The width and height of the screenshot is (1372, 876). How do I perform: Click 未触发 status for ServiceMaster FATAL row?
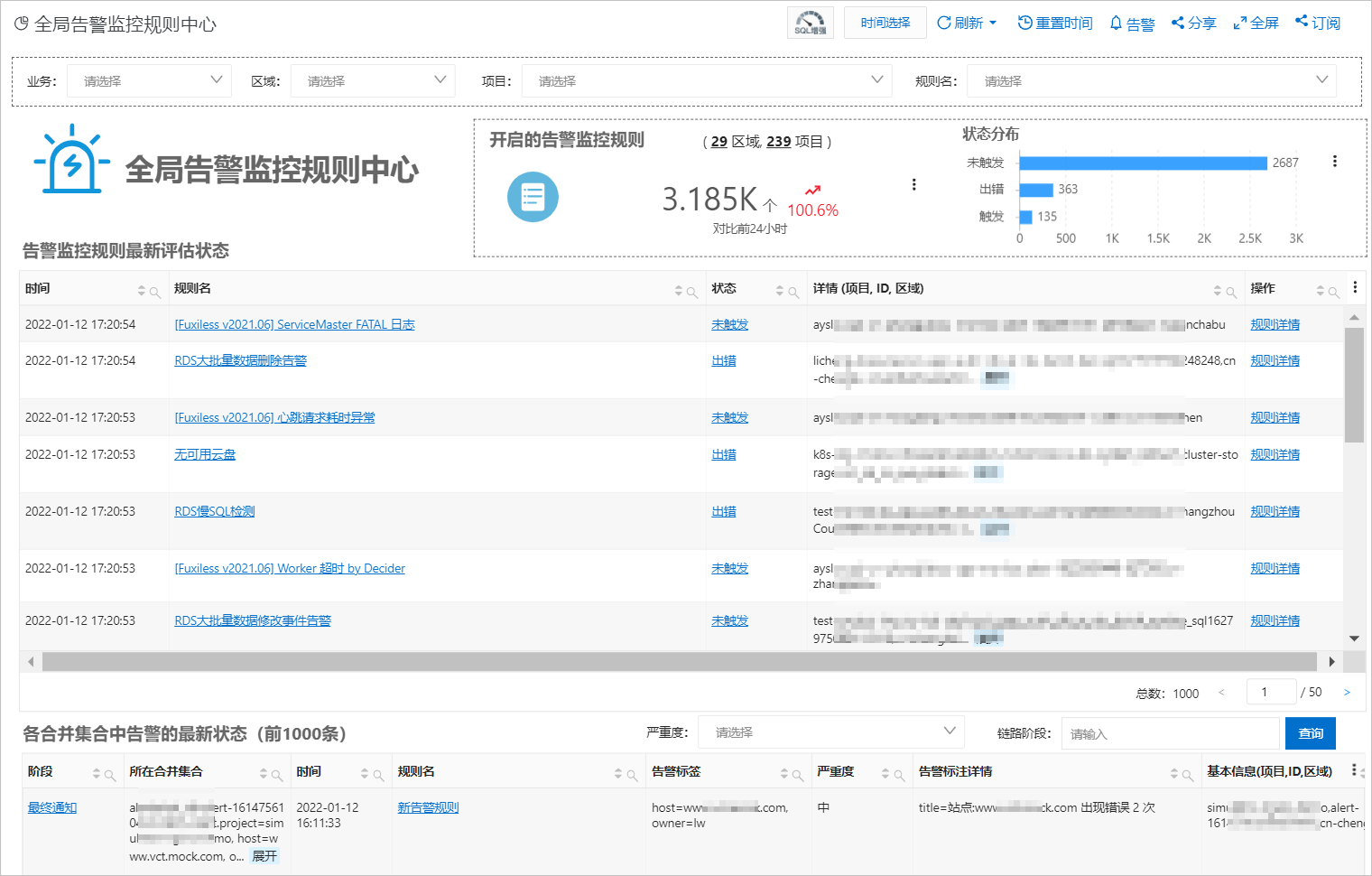click(x=729, y=324)
